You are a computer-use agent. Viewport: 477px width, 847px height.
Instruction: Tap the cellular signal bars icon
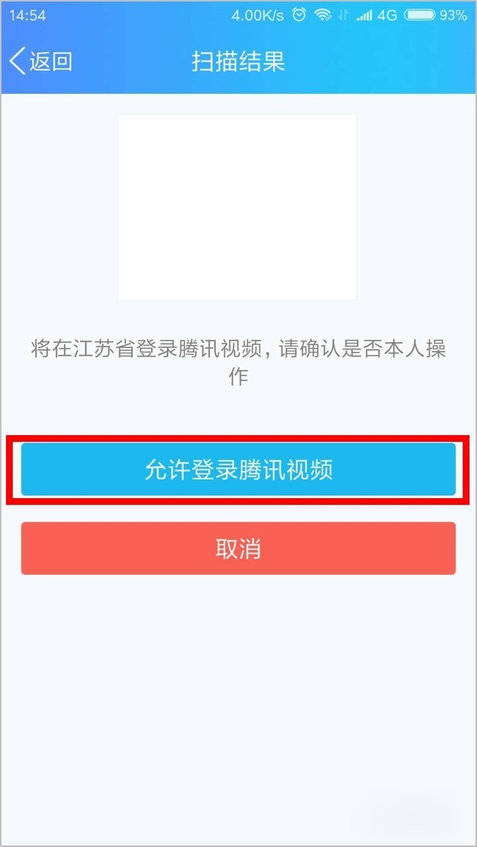pyautogui.click(x=364, y=16)
